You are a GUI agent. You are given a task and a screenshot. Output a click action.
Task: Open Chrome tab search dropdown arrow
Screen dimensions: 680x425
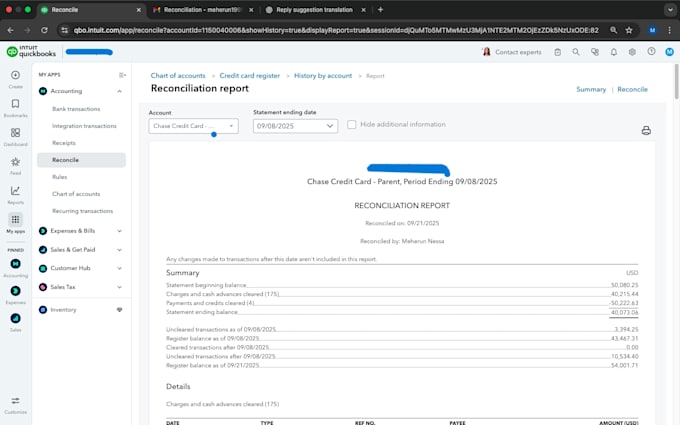670,10
